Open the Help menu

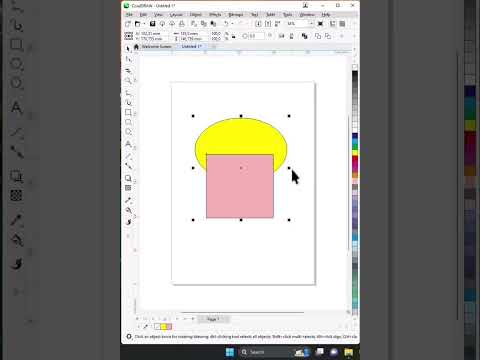326,15
